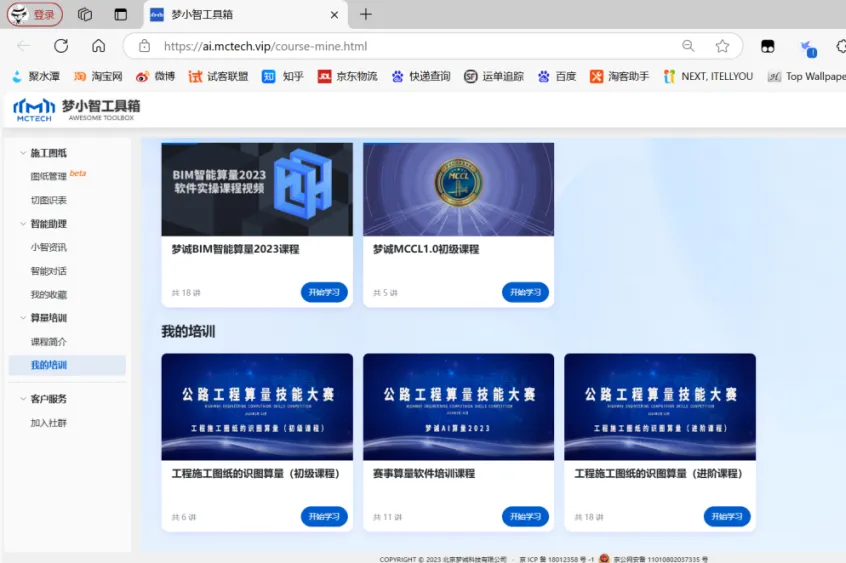This screenshot has height=563, width=846.
Task: View site information lock icon
Action: point(144,46)
